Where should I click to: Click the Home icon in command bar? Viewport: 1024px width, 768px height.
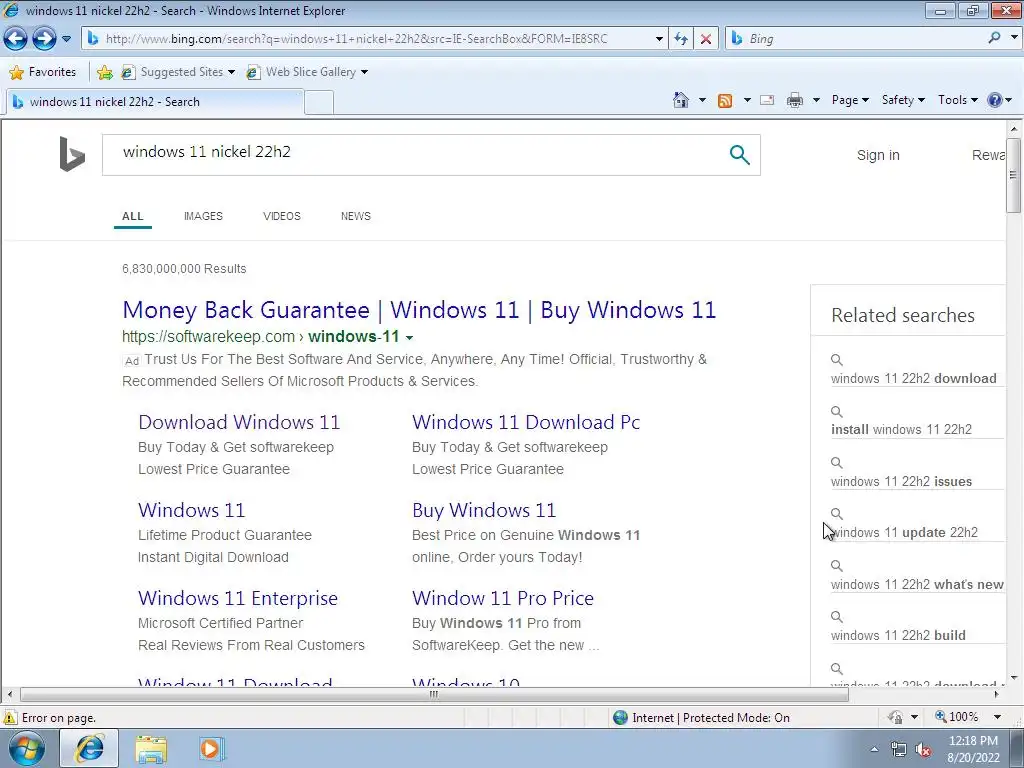(x=680, y=100)
